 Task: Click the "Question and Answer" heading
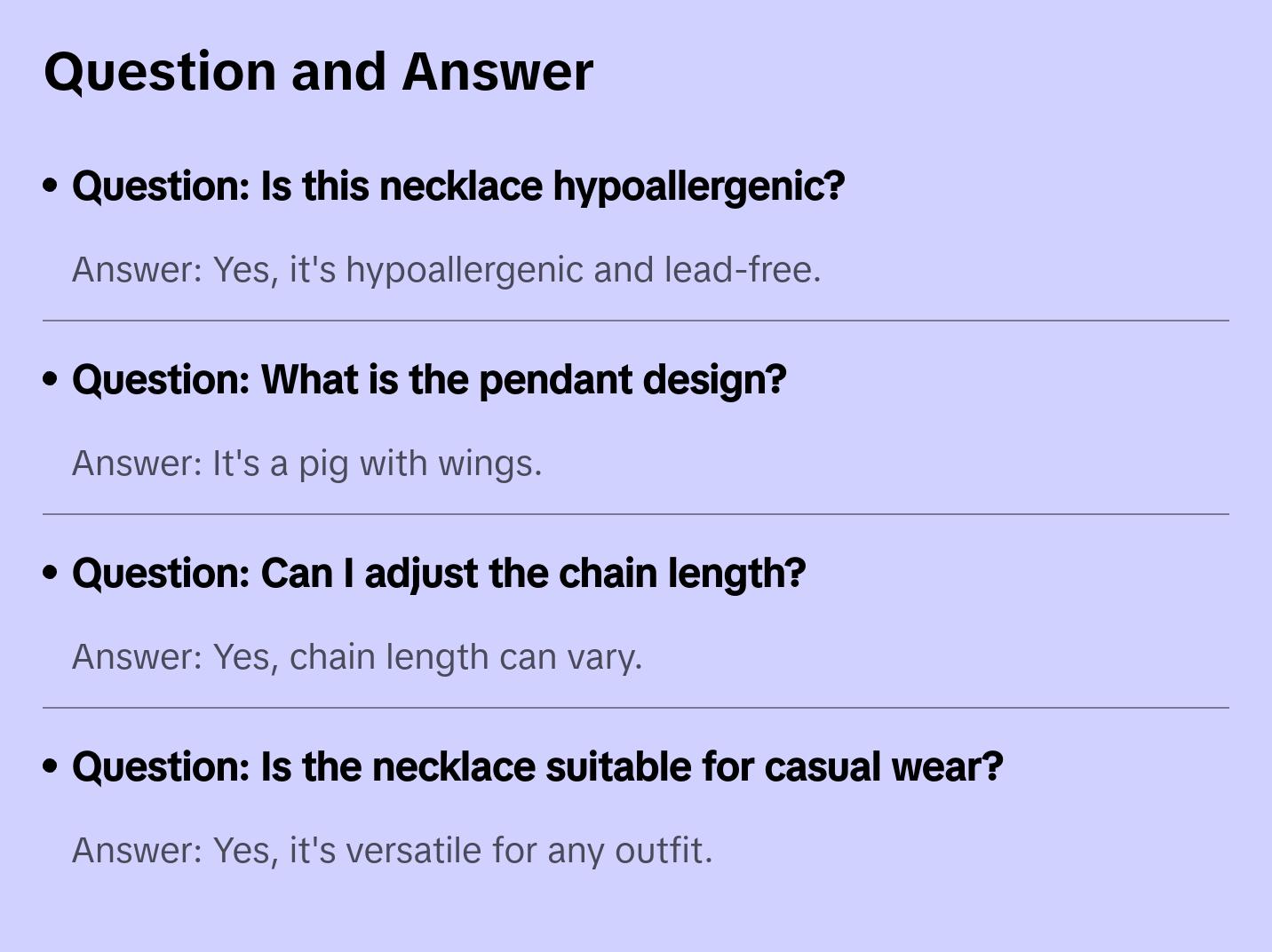pos(318,71)
